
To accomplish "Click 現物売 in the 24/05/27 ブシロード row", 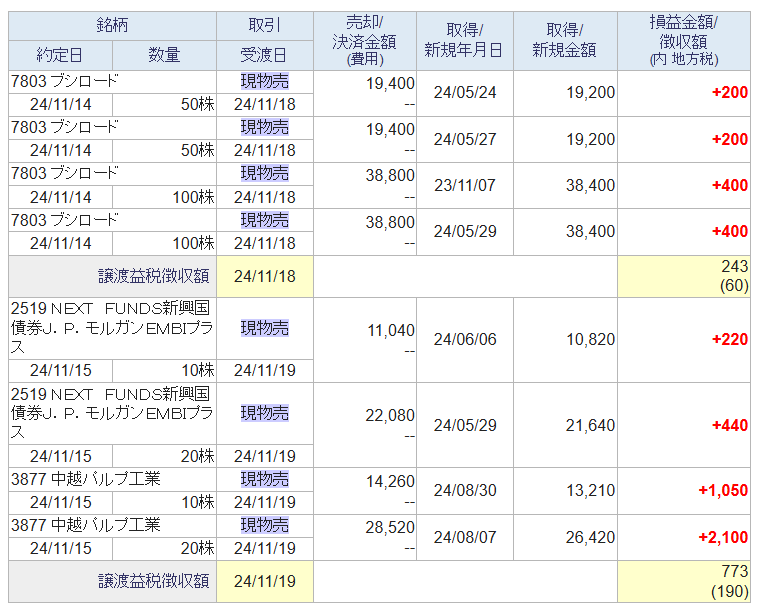I will 265,128.
